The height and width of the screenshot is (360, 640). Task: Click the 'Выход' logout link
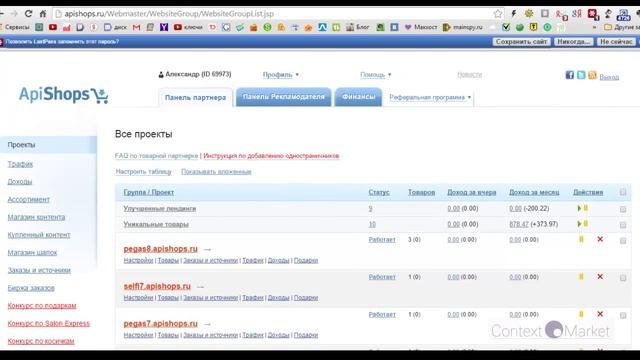609,77
